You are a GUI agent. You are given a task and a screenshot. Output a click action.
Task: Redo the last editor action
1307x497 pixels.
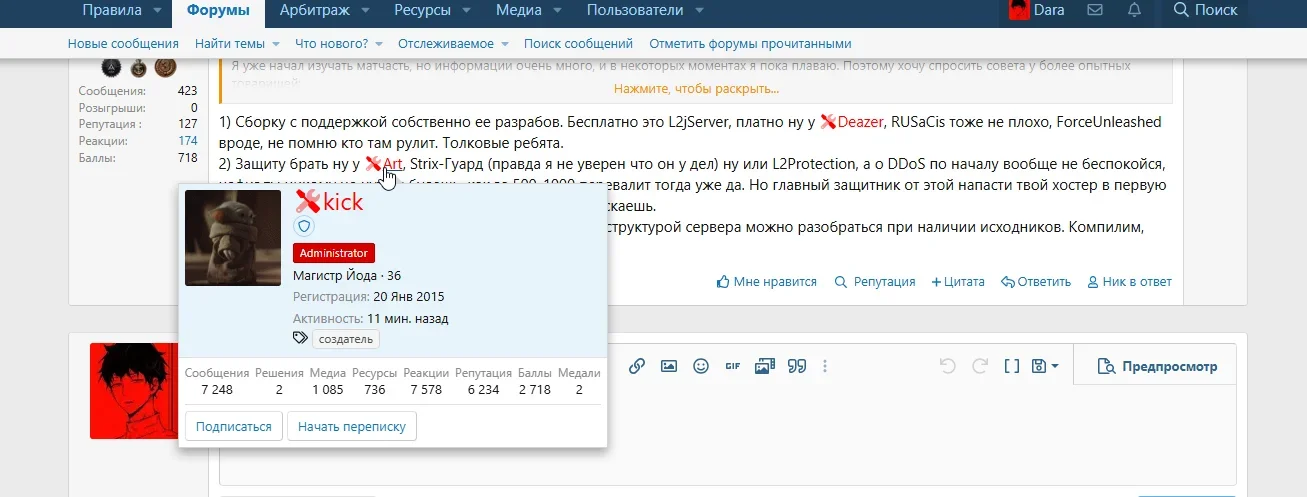coord(980,366)
